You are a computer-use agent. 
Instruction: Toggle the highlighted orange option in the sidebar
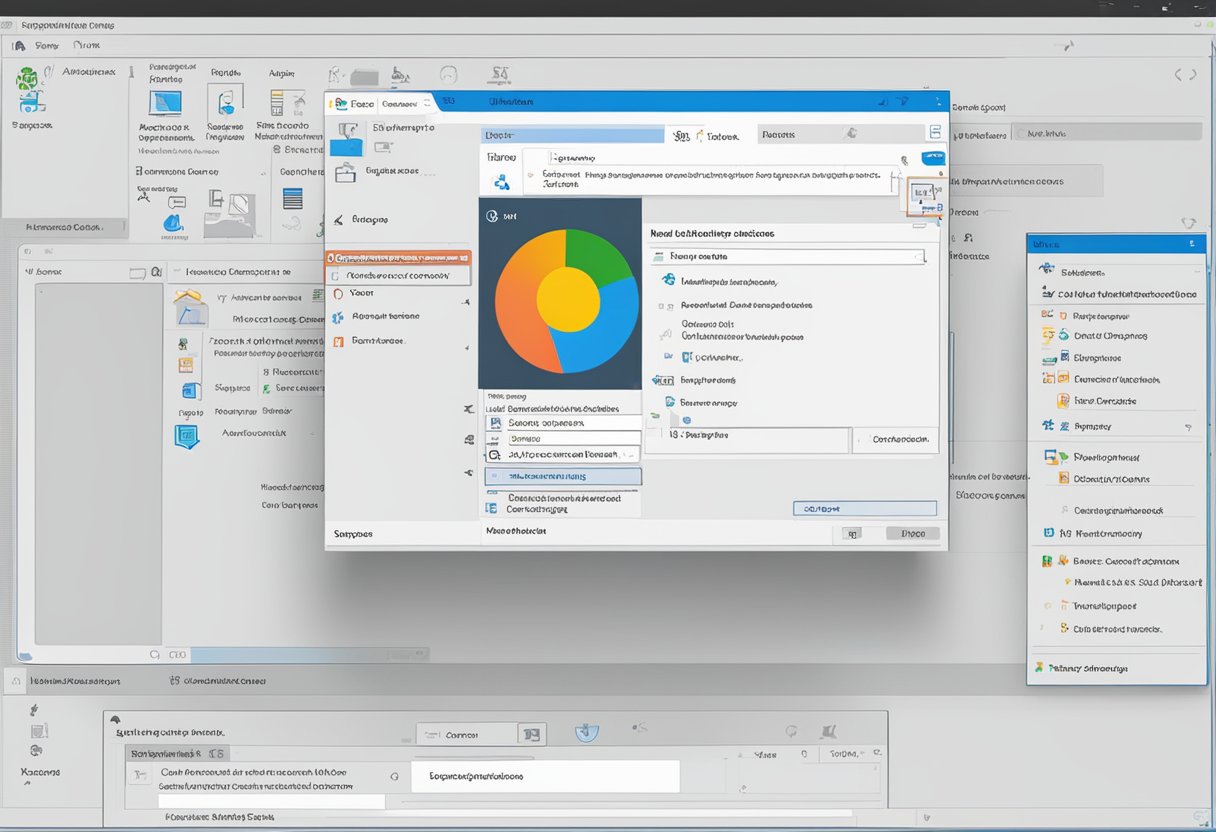[x=398, y=258]
